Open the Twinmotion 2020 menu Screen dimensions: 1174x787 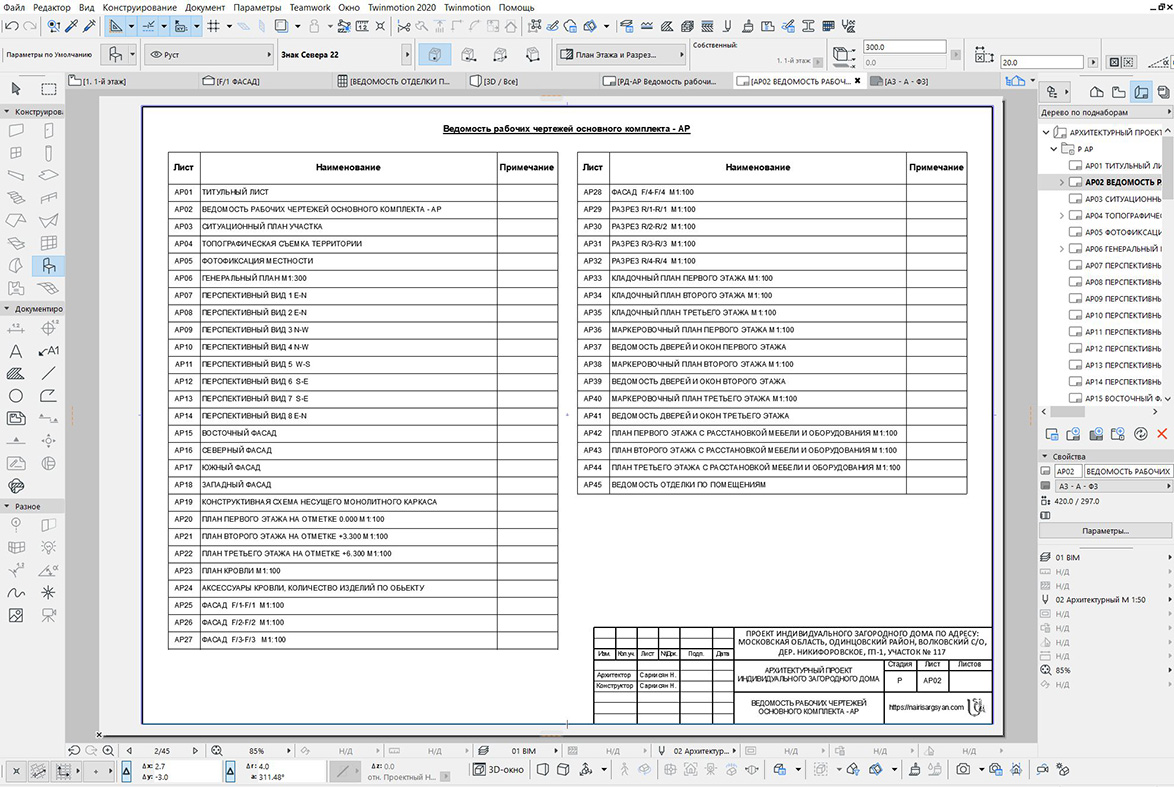click(401, 7)
